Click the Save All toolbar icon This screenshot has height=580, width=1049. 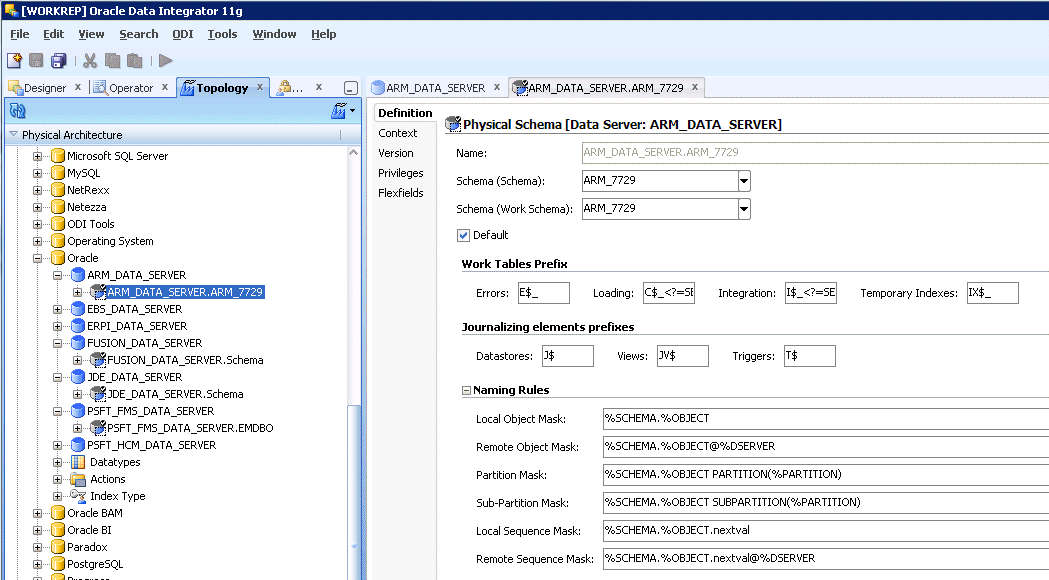tap(59, 61)
